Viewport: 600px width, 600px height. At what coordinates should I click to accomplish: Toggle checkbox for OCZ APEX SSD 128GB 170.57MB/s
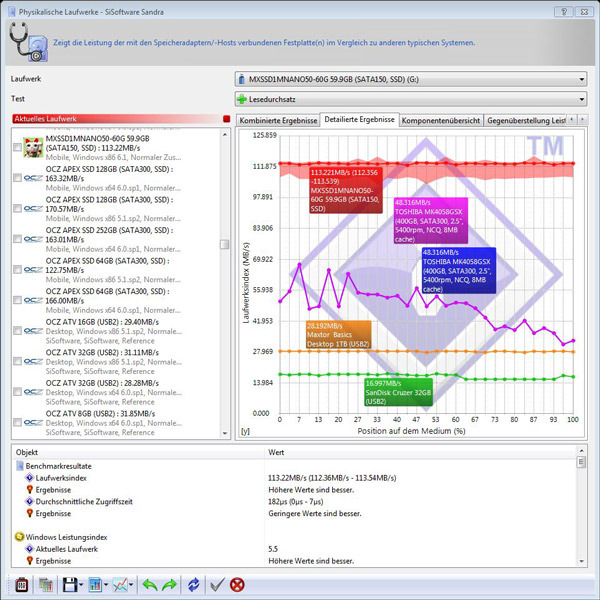click(x=17, y=209)
